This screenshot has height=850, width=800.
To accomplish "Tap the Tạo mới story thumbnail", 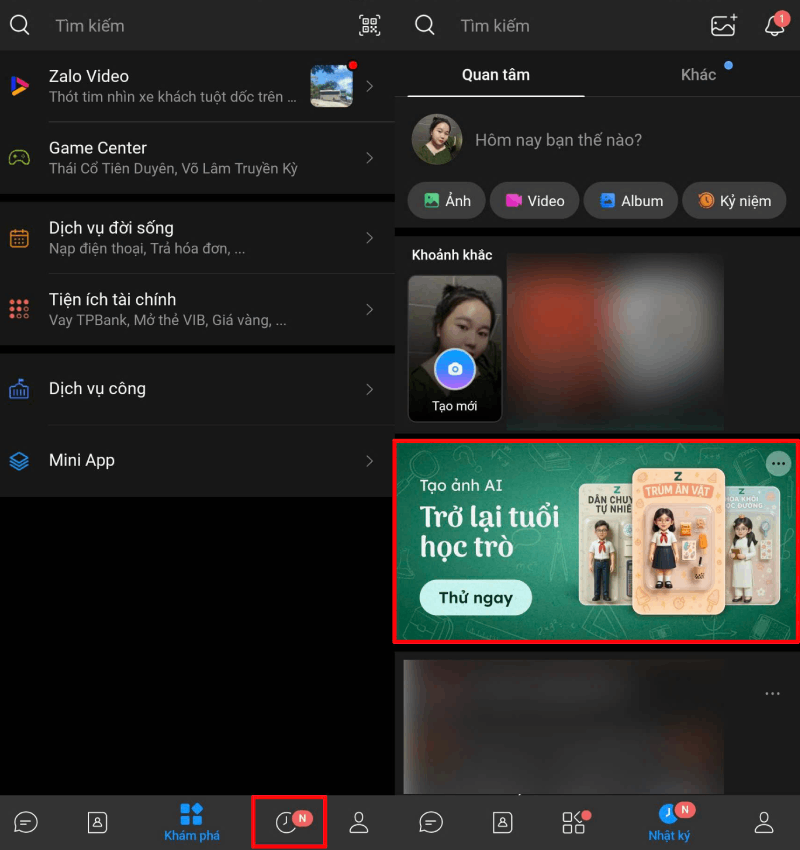I will 455,348.
